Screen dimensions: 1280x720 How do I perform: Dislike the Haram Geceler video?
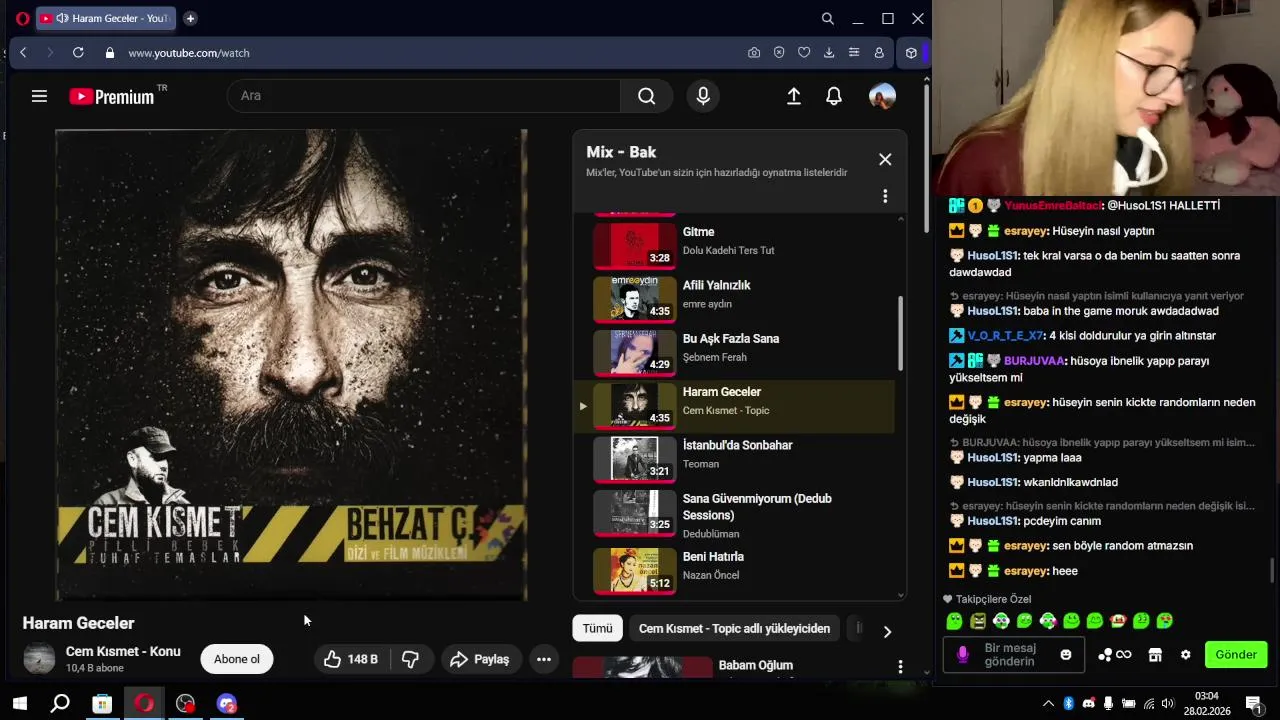pyautogui.click(x=411, y=659)
